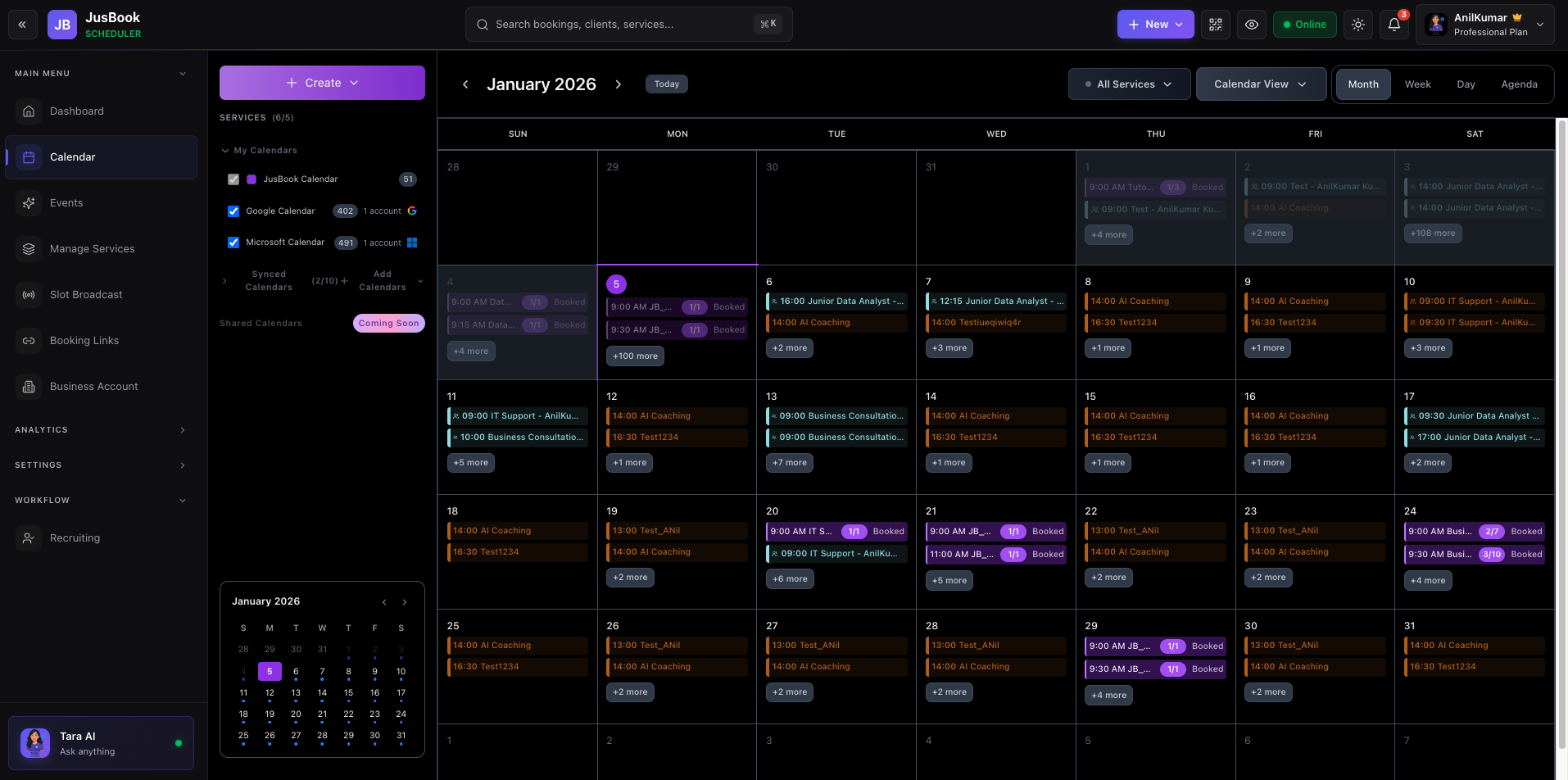Viewport: 1568px width, 780px height.
Task: Expand the +100 more events on January 5
Action: (635, 356)
